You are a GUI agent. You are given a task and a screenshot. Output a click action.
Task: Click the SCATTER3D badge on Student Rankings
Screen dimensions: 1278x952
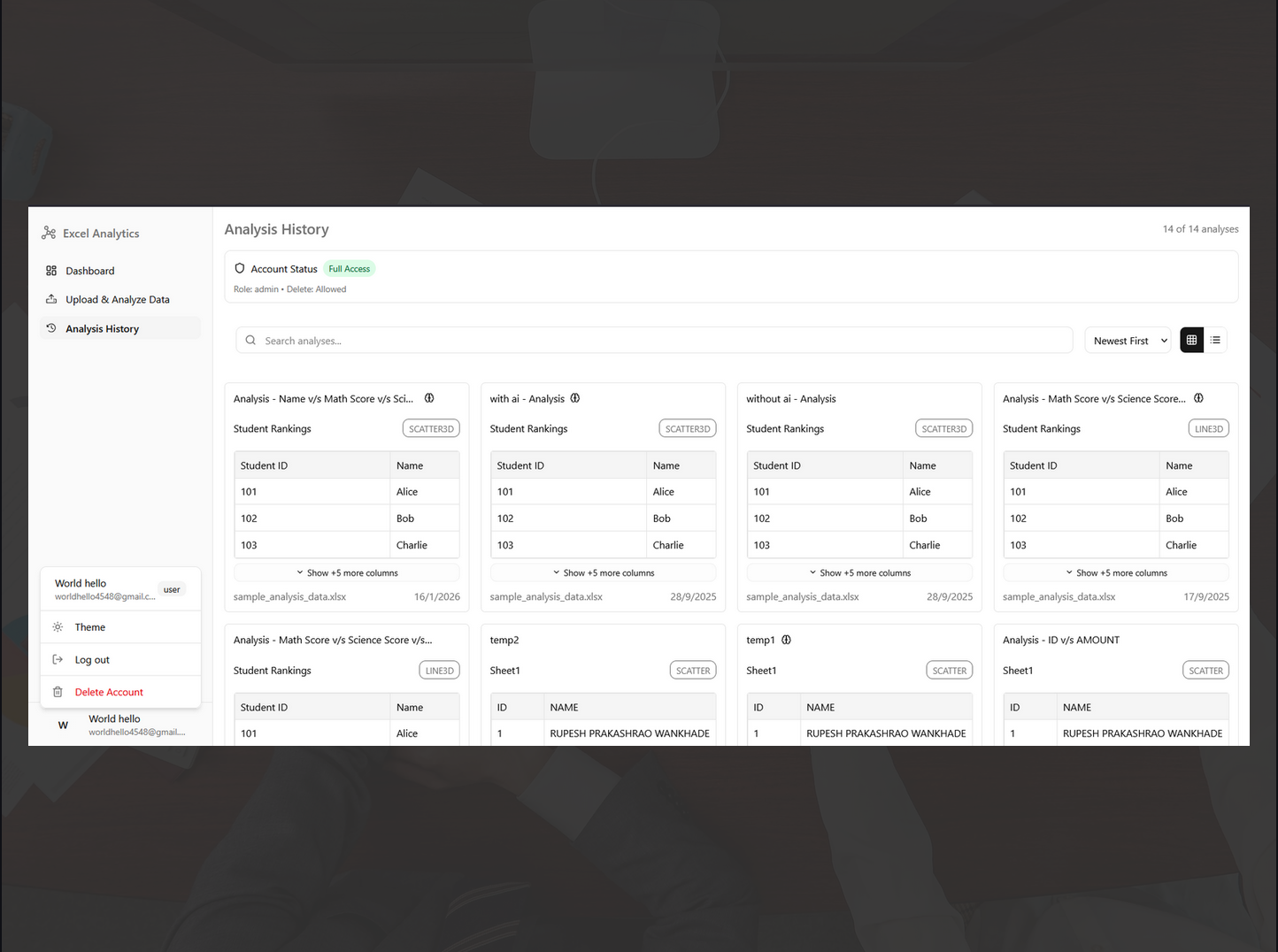[431, 428]
